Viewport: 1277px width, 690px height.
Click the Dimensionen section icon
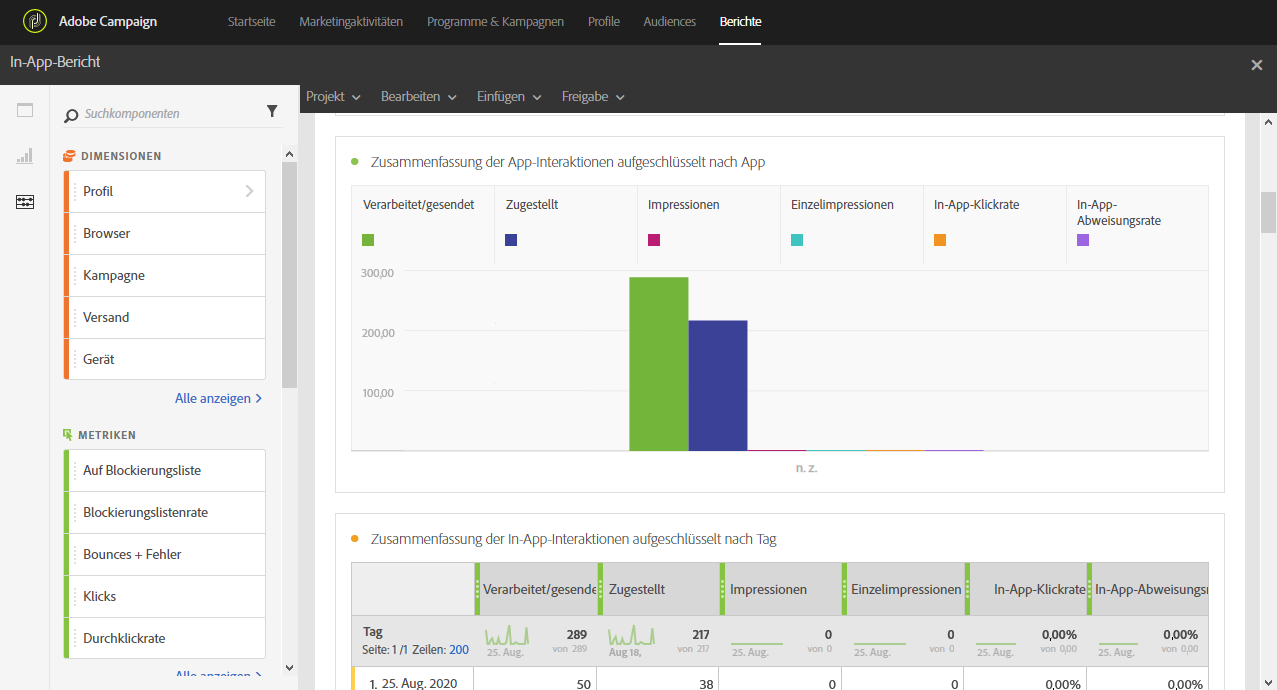pos(69,156)
